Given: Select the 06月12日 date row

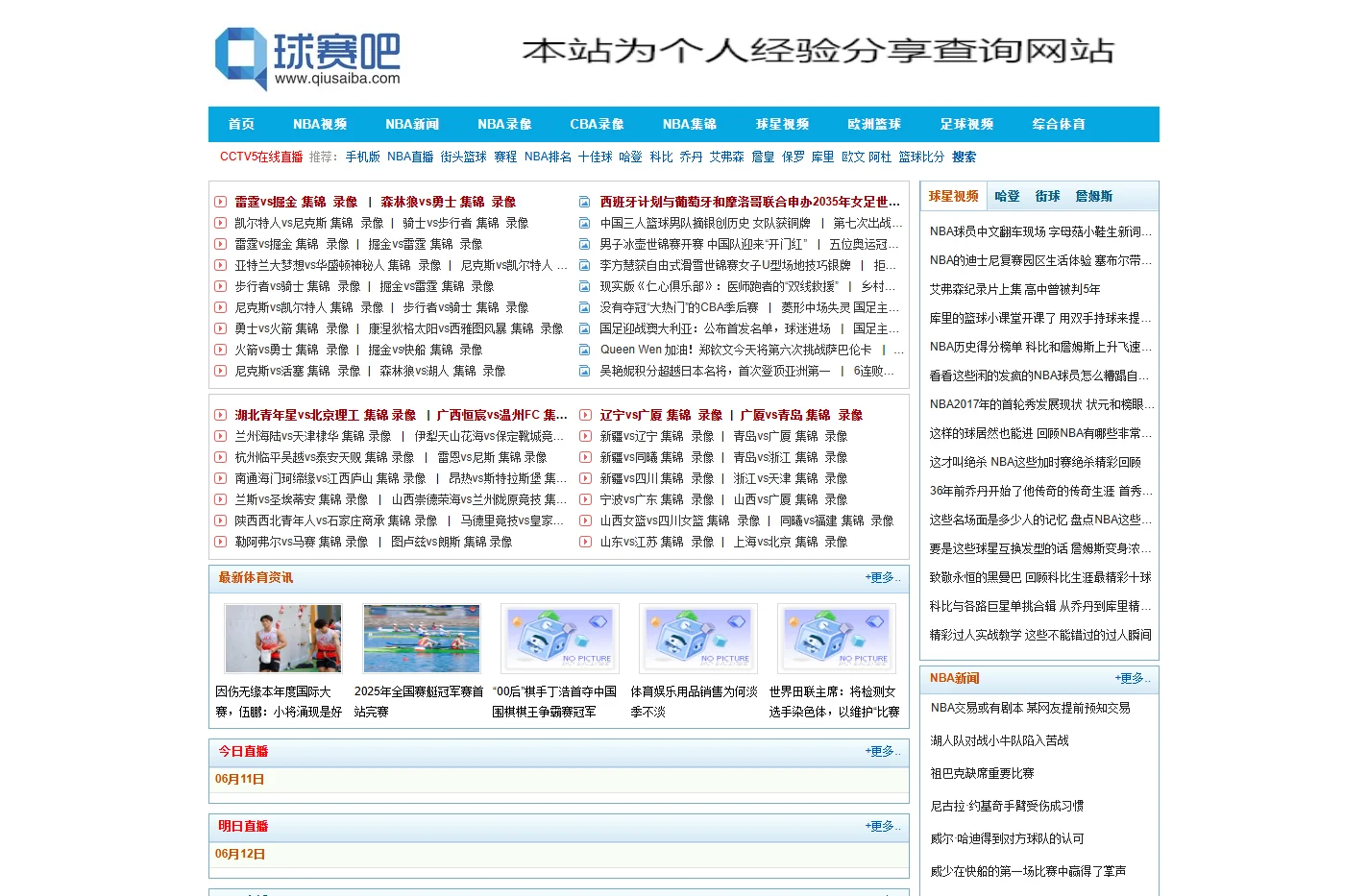Looking at the screenshot, I should click(559, 854).
